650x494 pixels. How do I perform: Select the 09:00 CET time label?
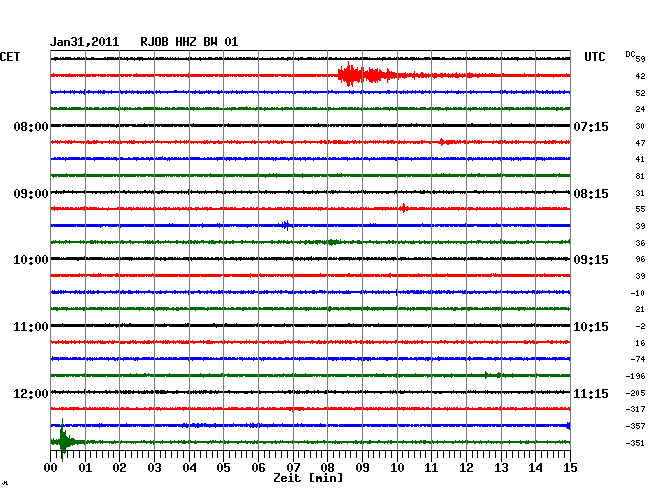pyautogui.click(x=31, y=194)
